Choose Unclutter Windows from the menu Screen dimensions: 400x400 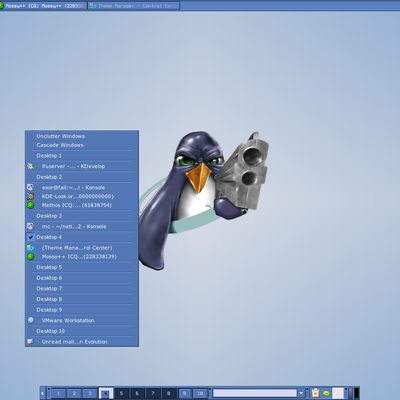click(82, 136)
